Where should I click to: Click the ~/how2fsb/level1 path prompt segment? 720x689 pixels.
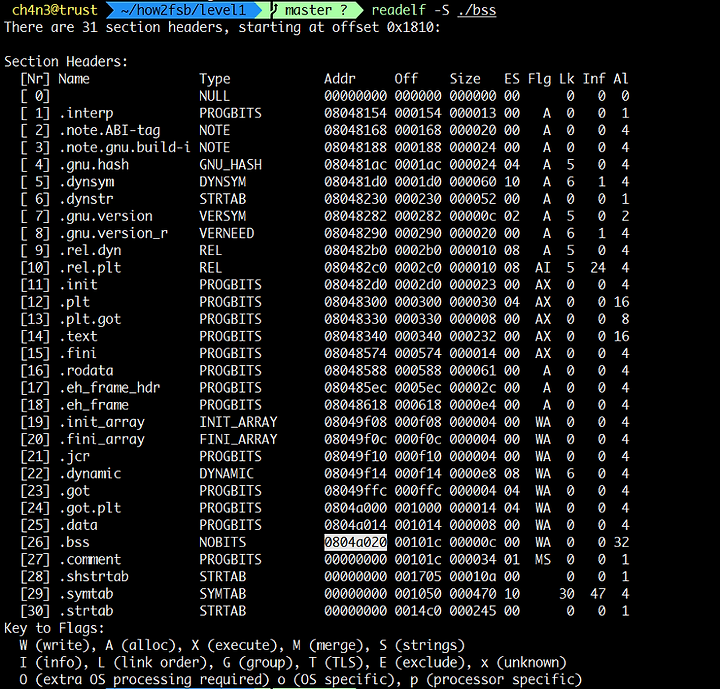(183, 10)
